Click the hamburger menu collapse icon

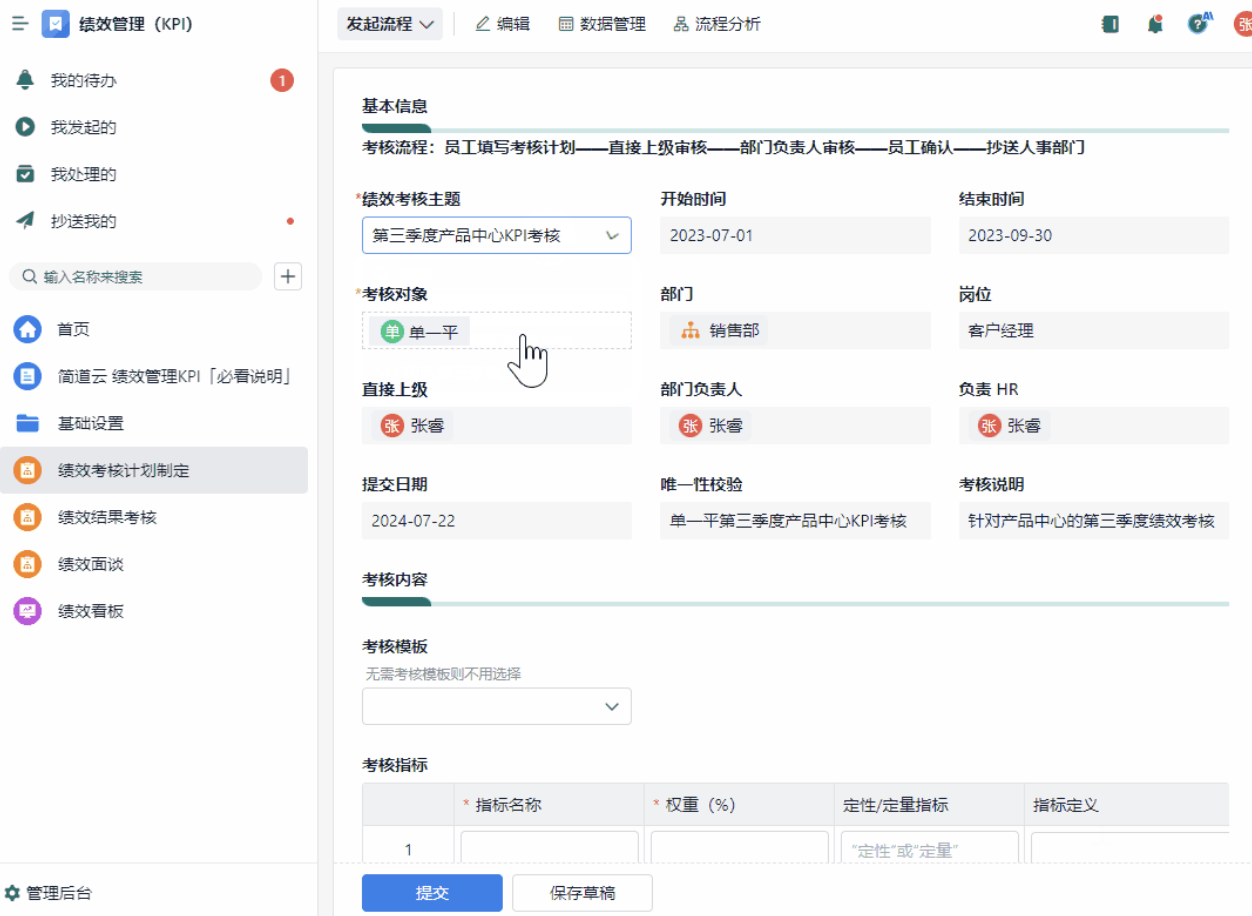[20, 24]
